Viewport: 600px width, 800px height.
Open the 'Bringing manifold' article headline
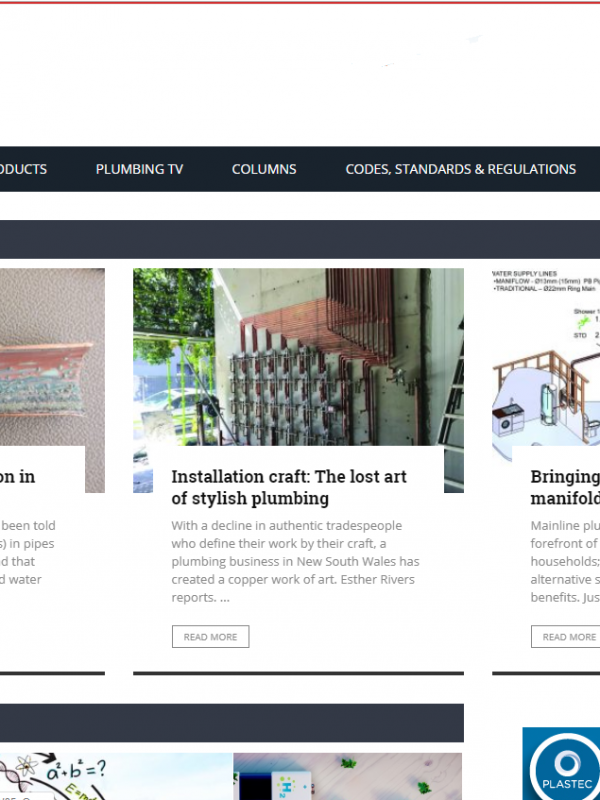click(x=565, y=487)
